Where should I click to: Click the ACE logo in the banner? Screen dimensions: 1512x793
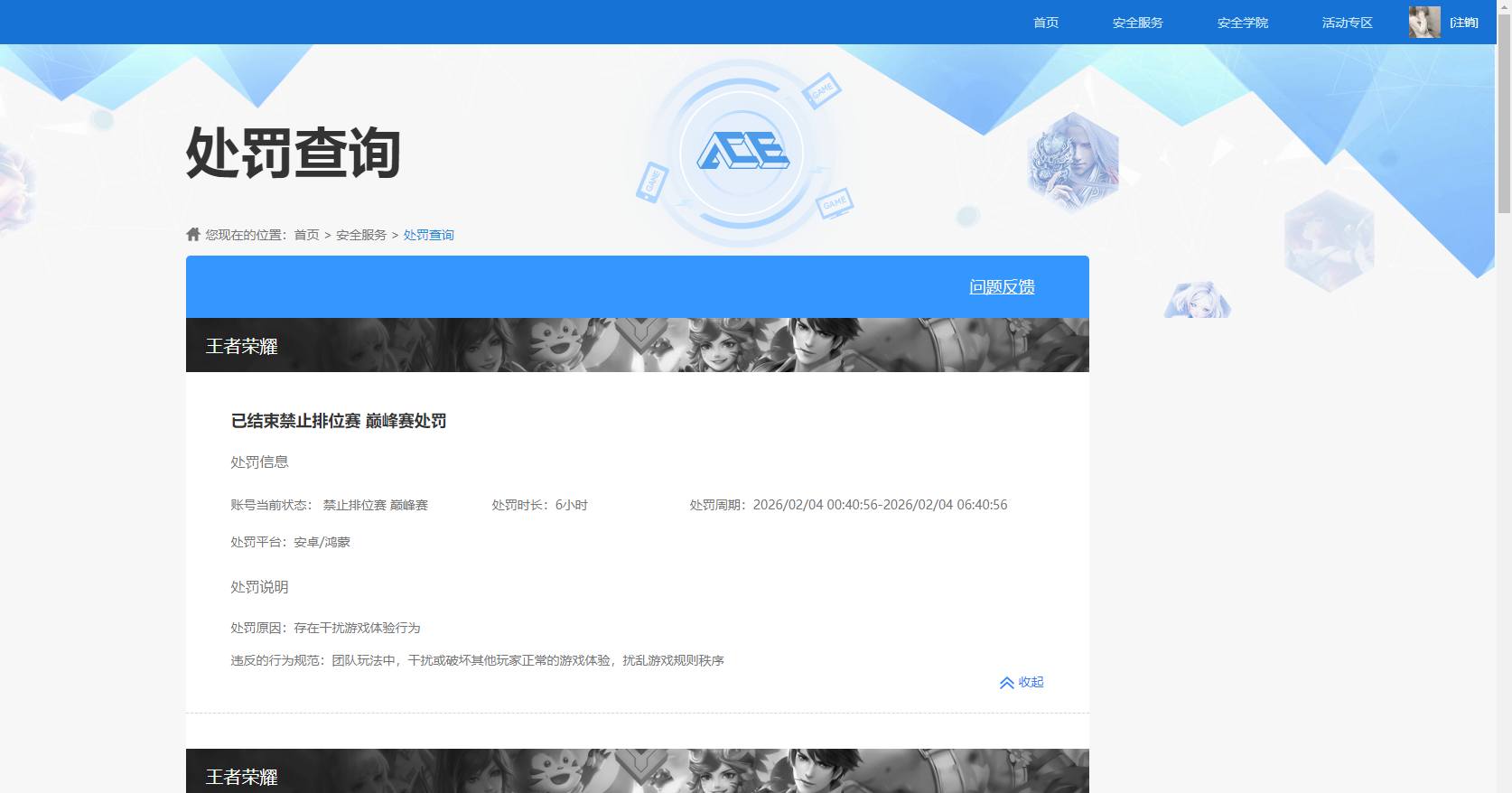[742, 152]
